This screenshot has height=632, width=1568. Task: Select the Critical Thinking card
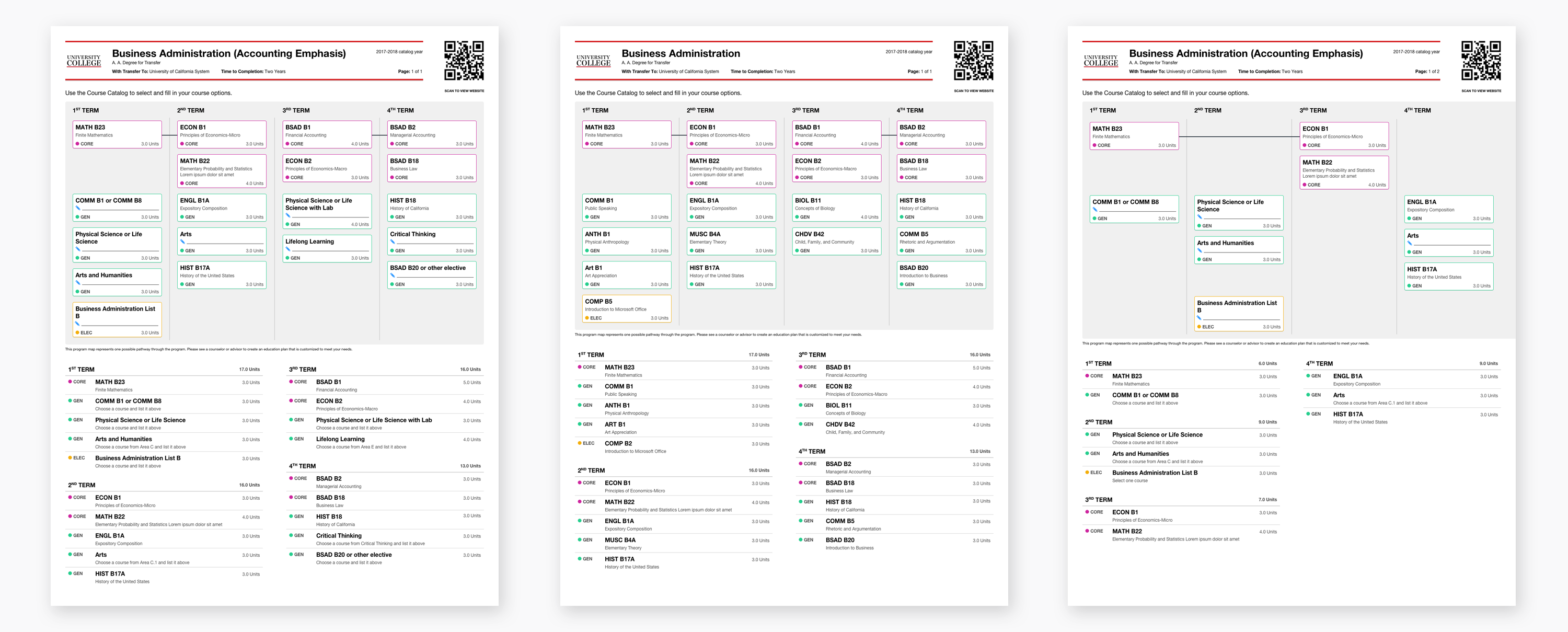coord(432,241)
